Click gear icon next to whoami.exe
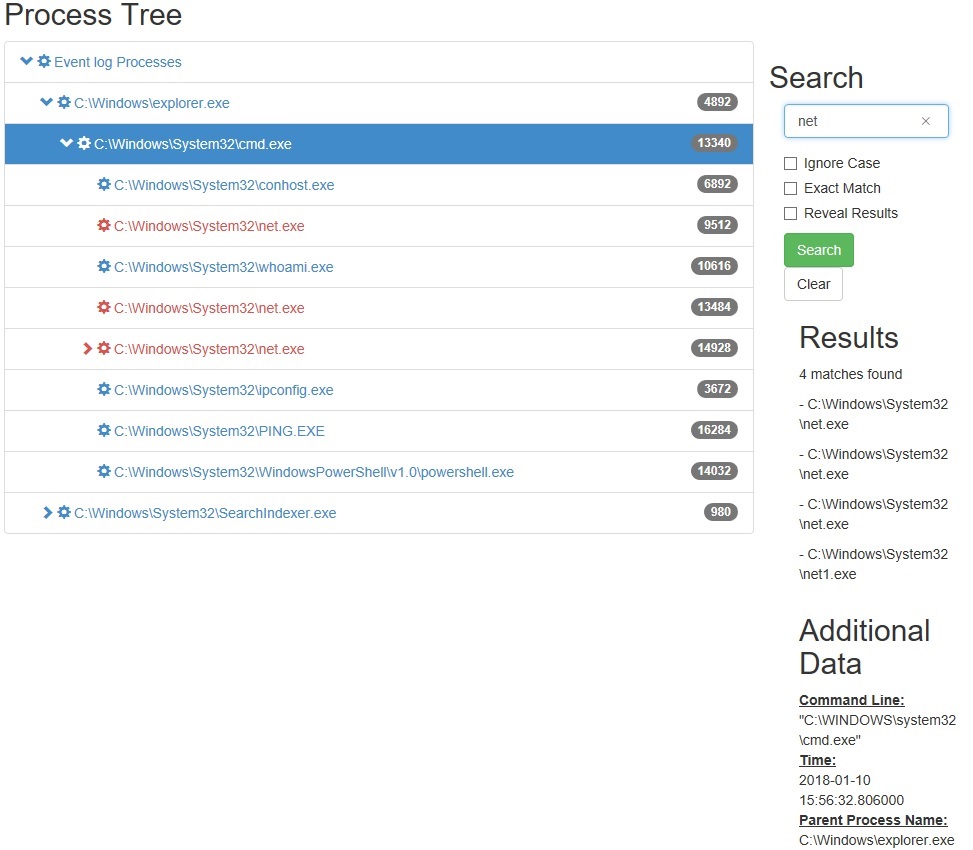 tap(104, 266)
